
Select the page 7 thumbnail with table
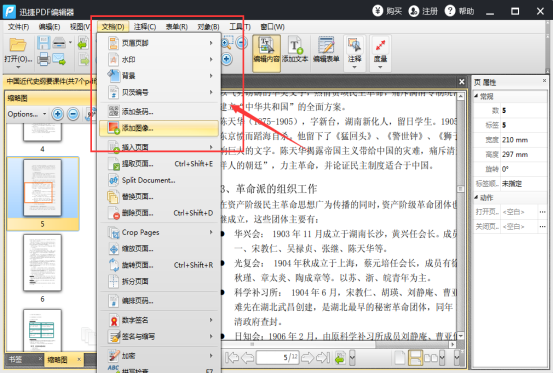click(42, 330)
